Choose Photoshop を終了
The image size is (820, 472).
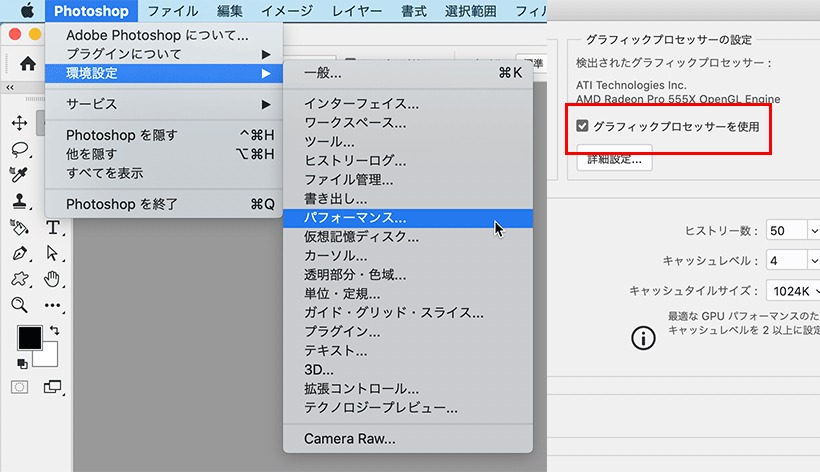point(164,204)
